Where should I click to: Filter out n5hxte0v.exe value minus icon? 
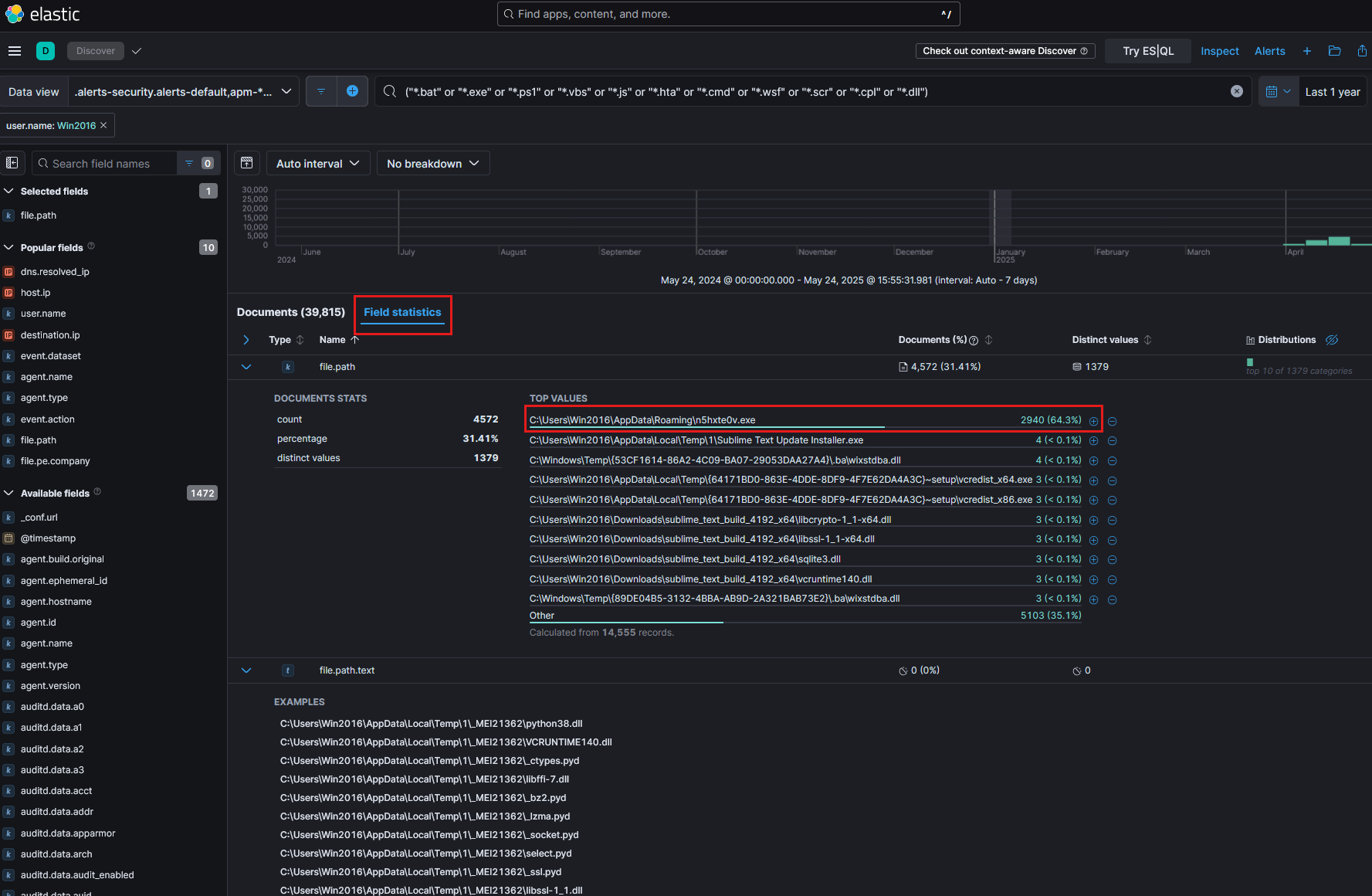(1113, 421)
